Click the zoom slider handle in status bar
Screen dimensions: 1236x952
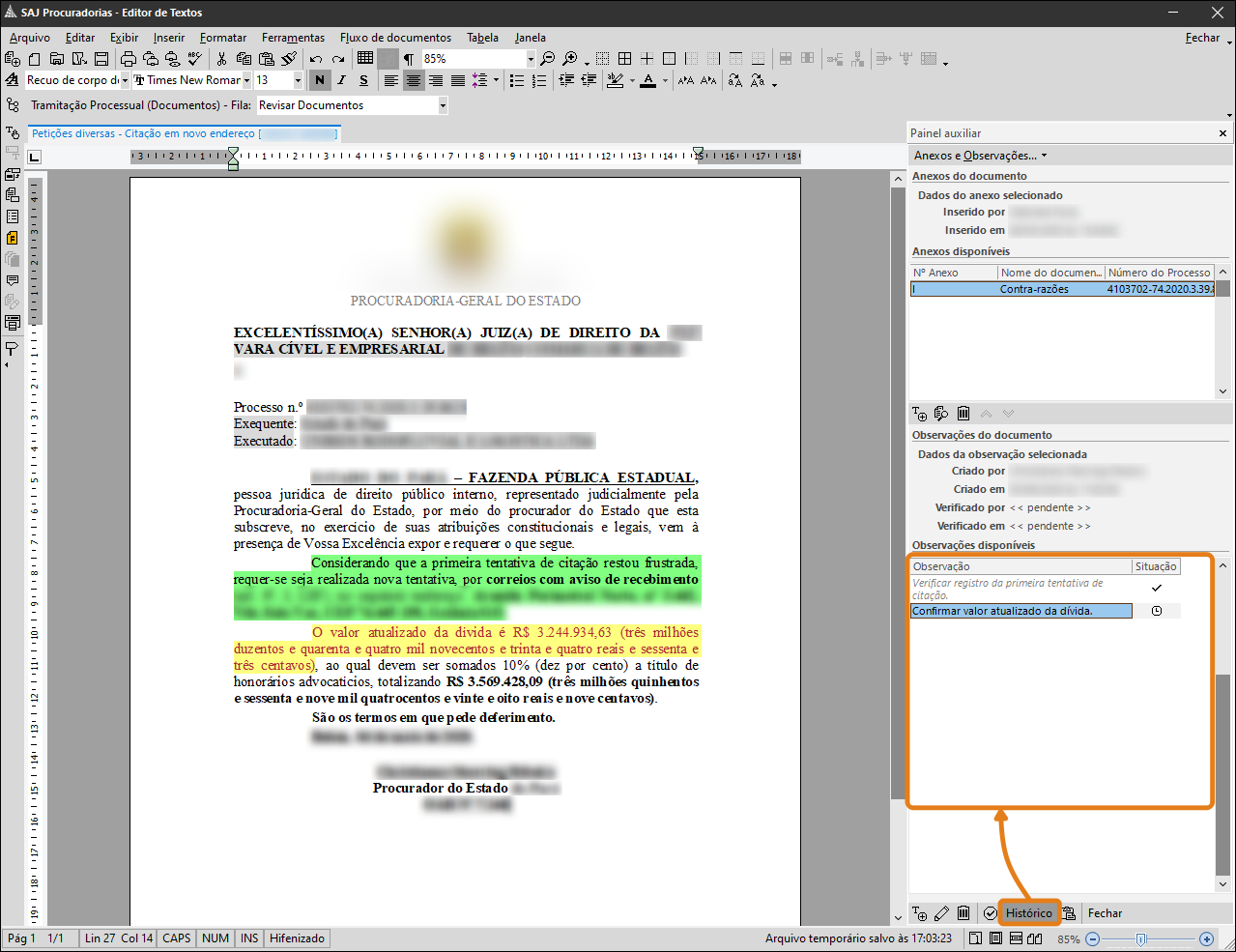[x=1141, y=938]
